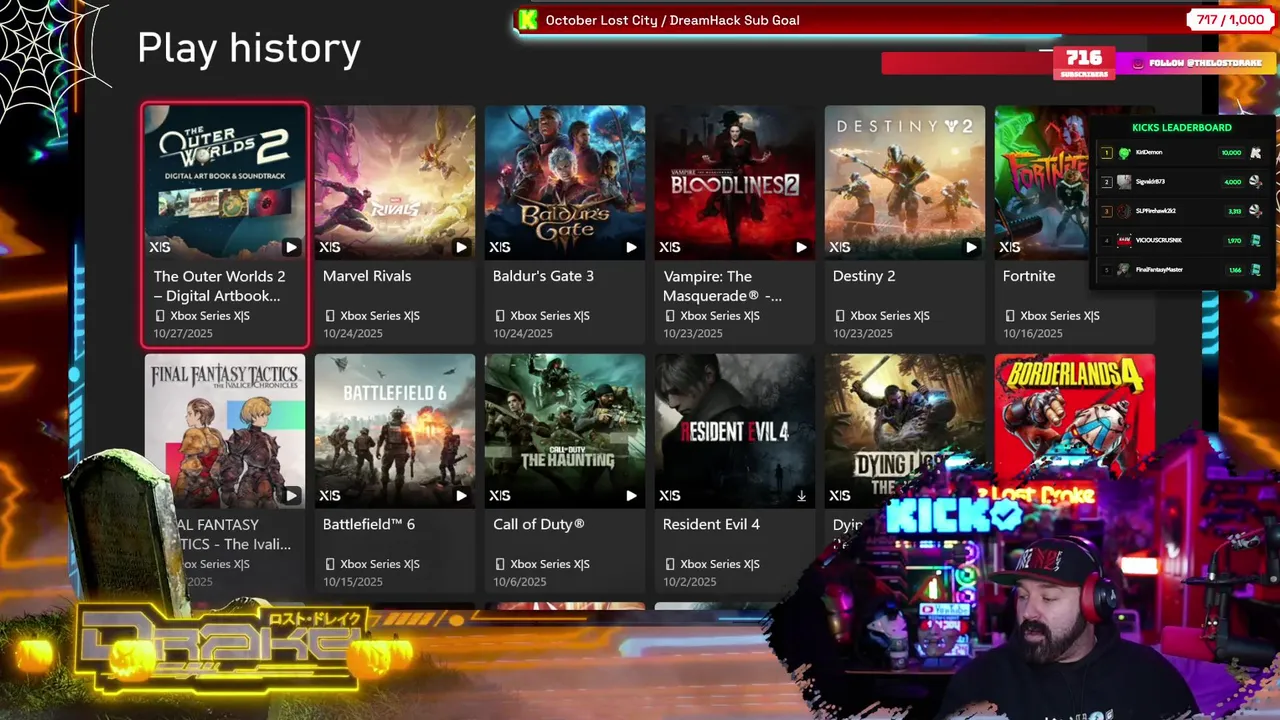Image resolution: width=1280 pixels, height=720 pixels.
Task: Click the play icon on Baldur's Gate 3 artwork
Action: tap(631, 247)
